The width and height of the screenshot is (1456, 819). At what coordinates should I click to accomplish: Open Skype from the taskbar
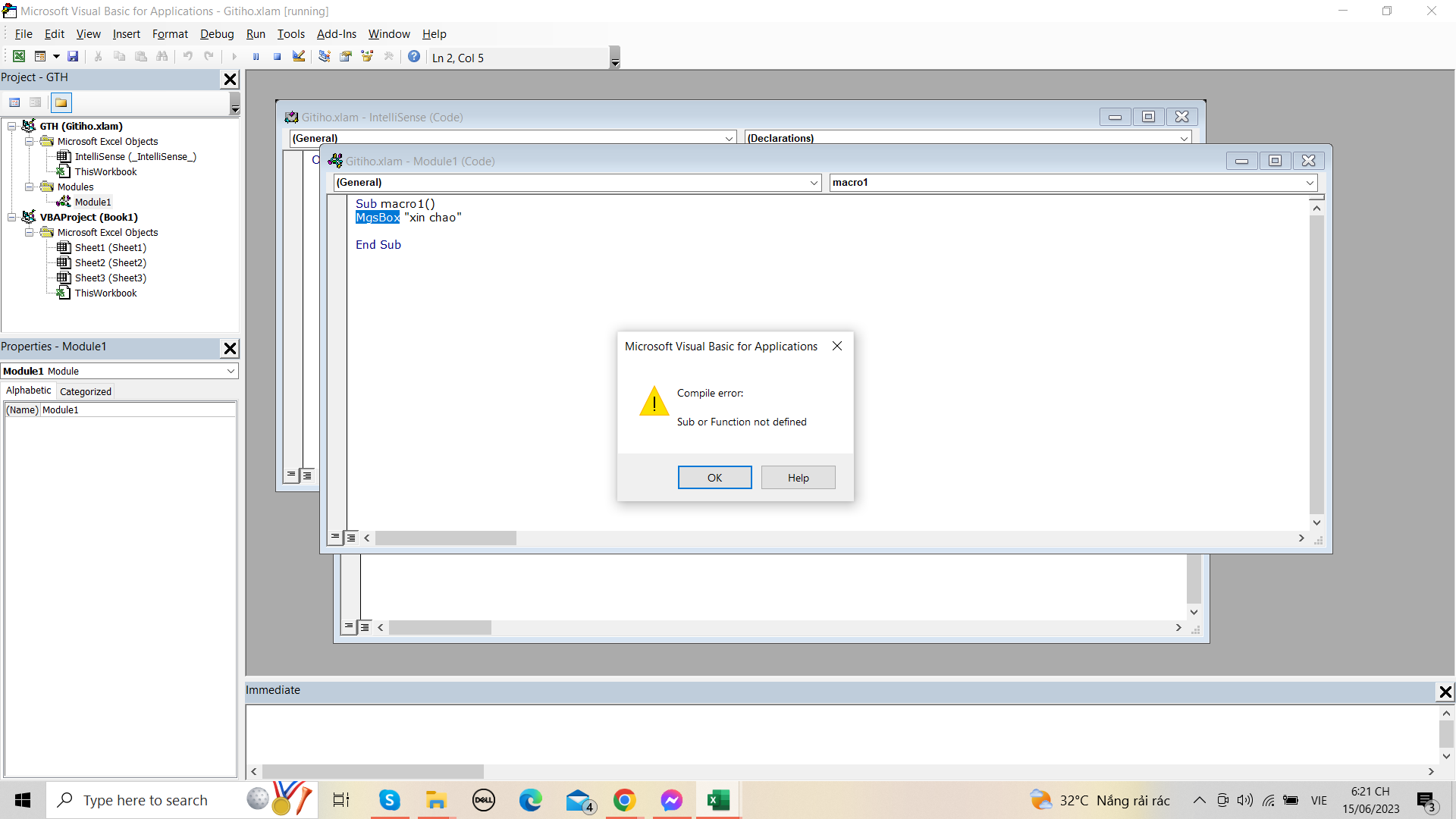[x=390, y=800]
